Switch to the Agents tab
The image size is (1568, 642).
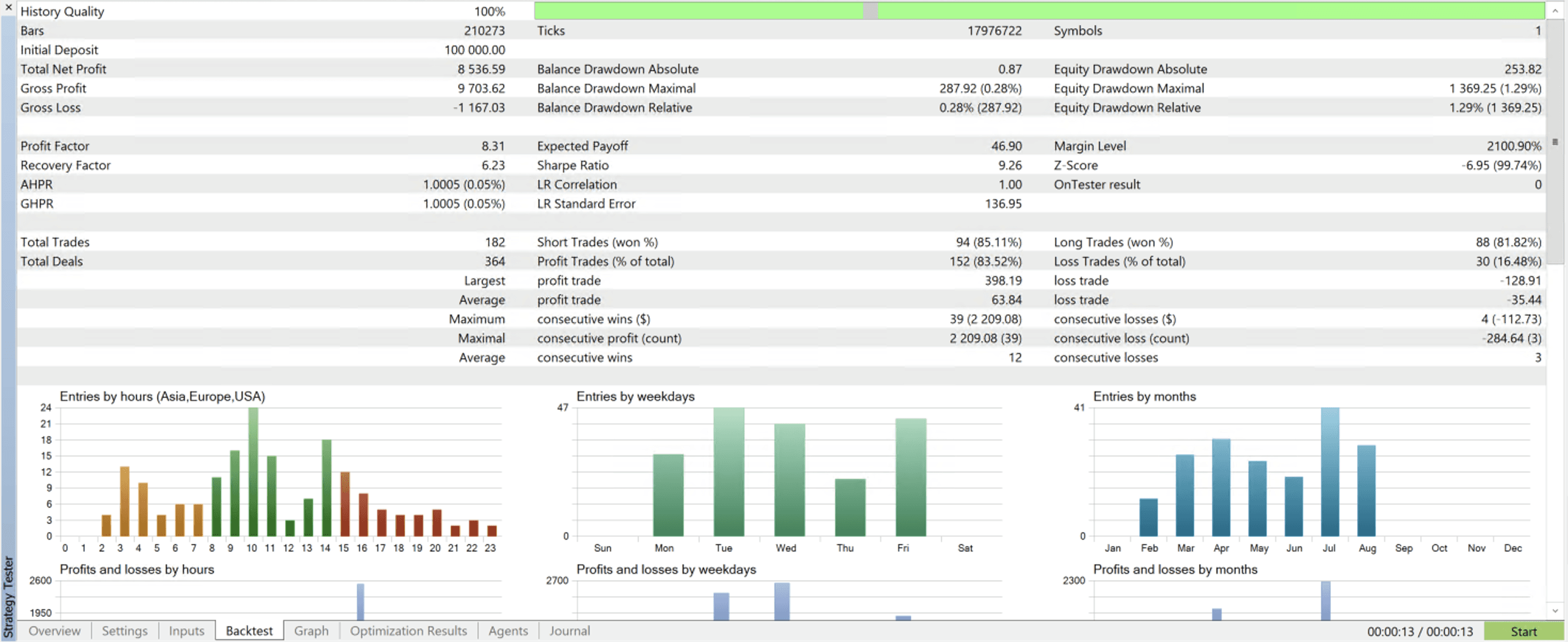[x=508, y=630]
